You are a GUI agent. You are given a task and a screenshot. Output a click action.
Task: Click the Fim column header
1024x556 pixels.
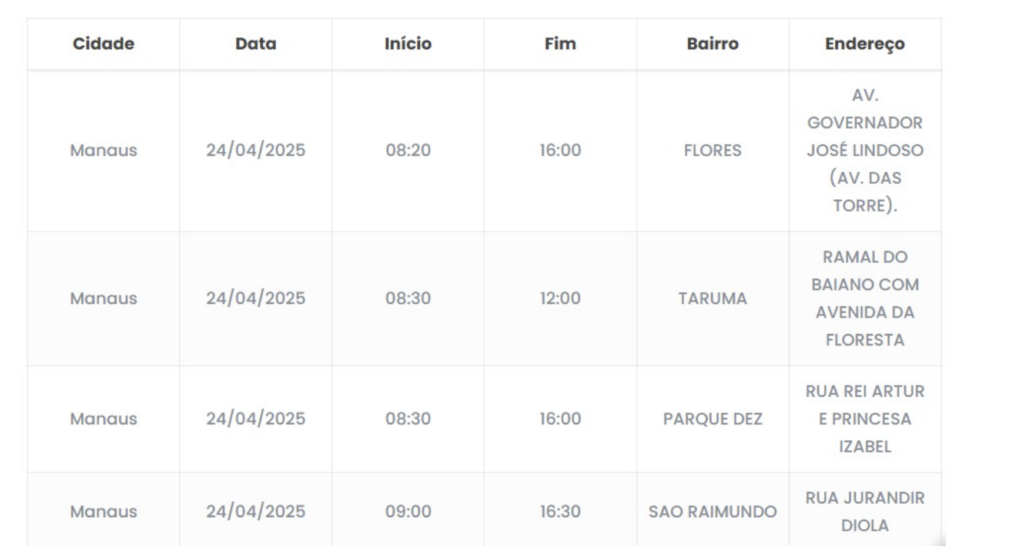point(560,44)
